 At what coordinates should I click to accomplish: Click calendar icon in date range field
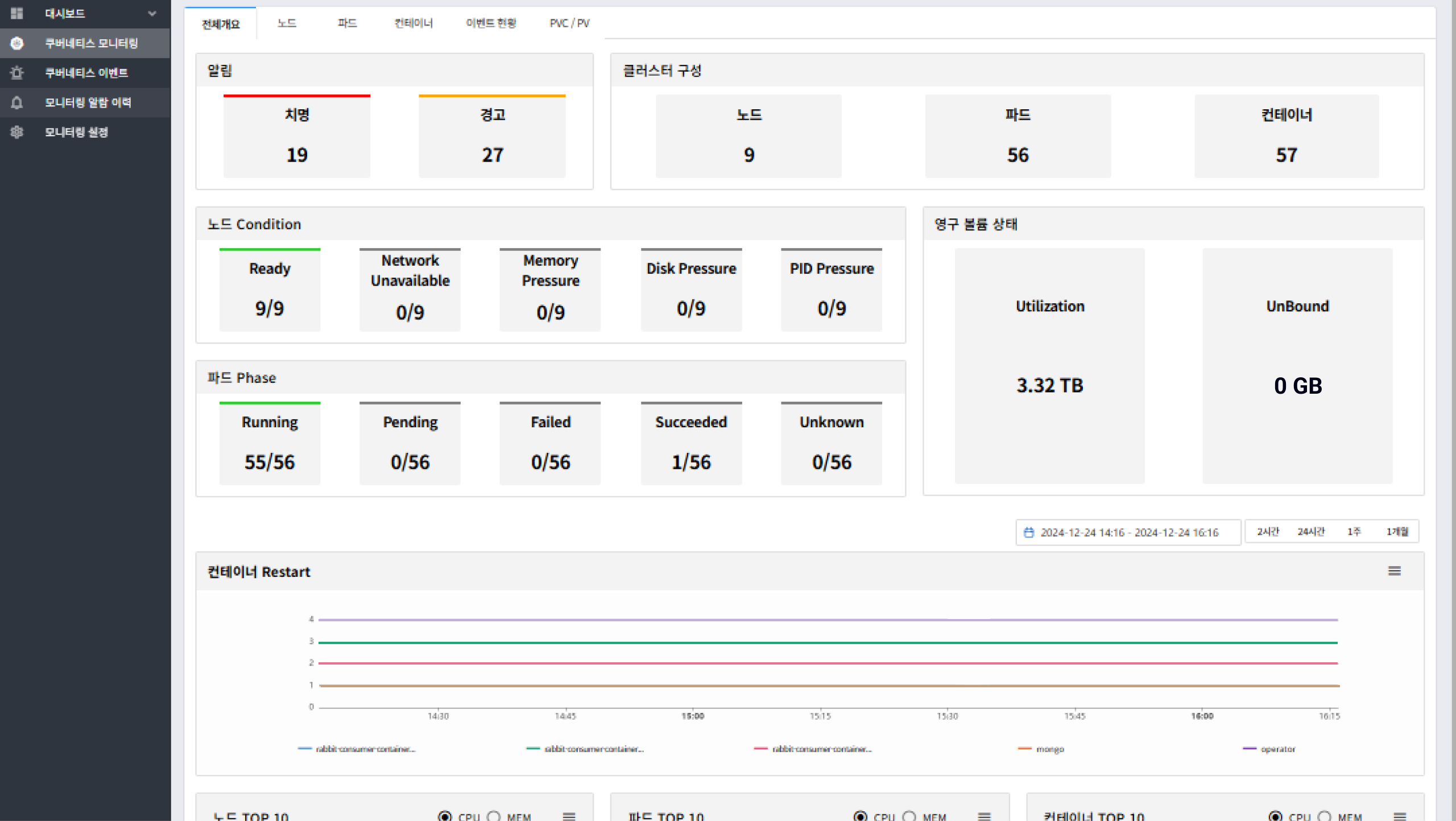click(x=1029, y=533)
